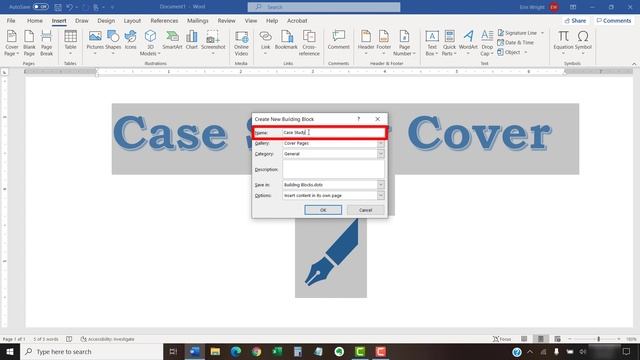
Task: Adjust the zoom slider in status bar
Action: click(598, 339)
